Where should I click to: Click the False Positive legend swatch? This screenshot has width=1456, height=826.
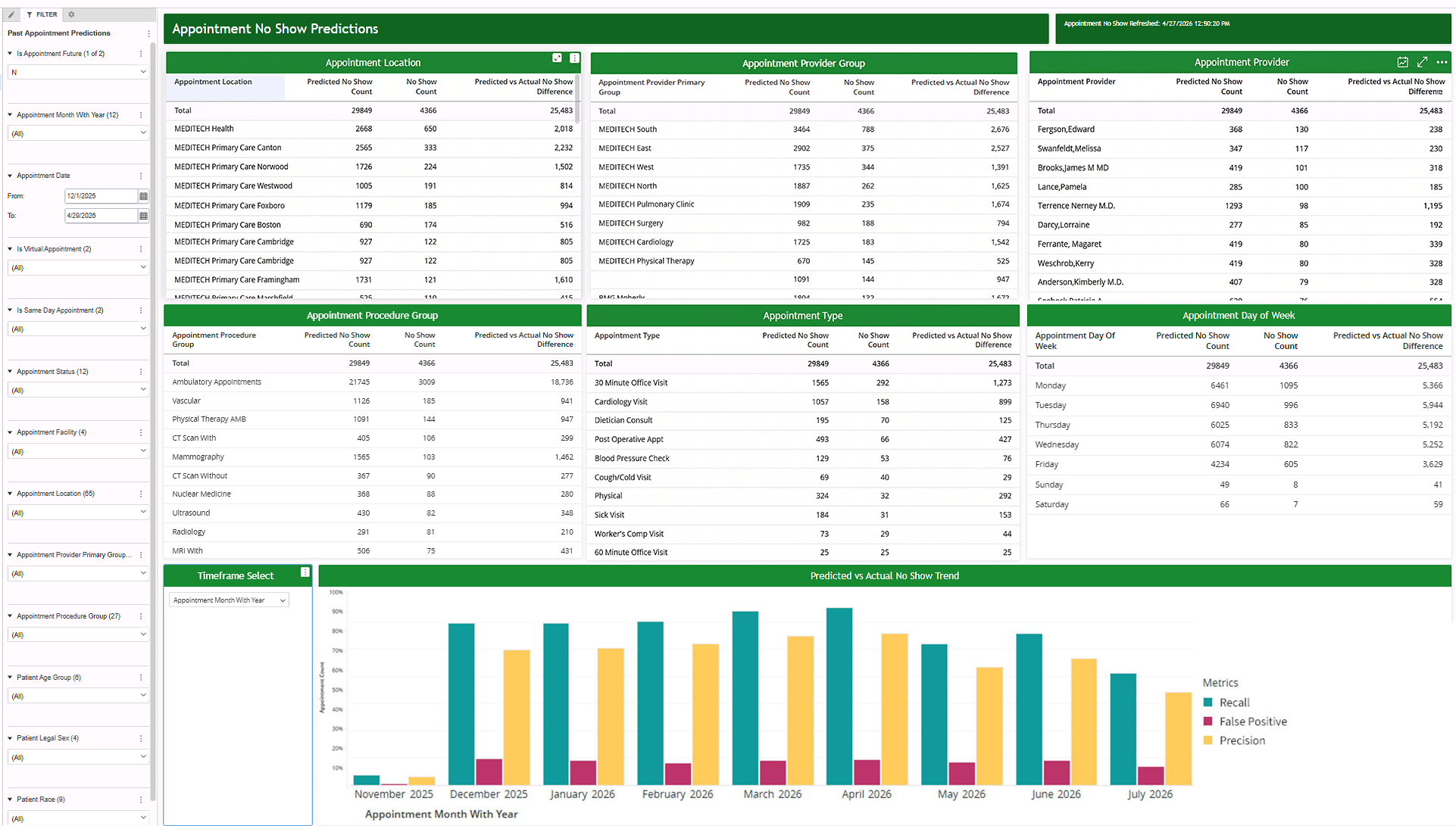[x=1208, y=722]
